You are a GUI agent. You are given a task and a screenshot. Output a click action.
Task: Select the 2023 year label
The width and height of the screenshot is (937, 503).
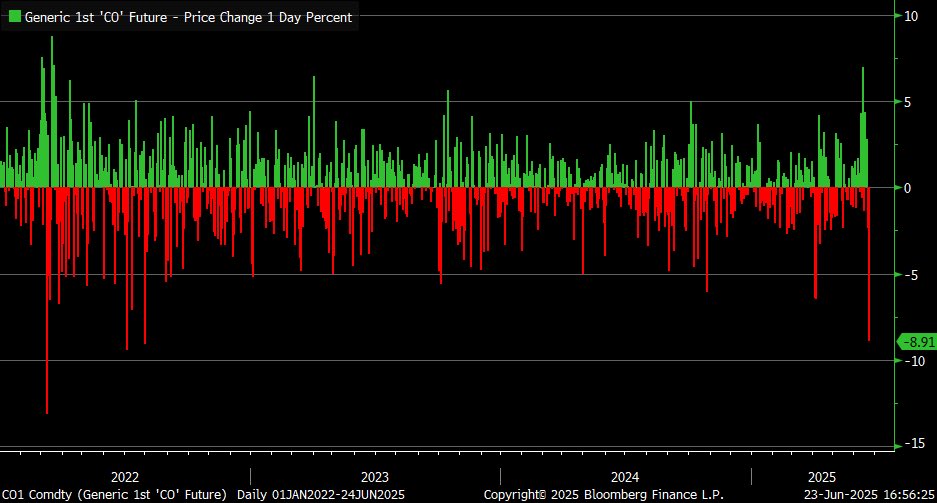375,477
